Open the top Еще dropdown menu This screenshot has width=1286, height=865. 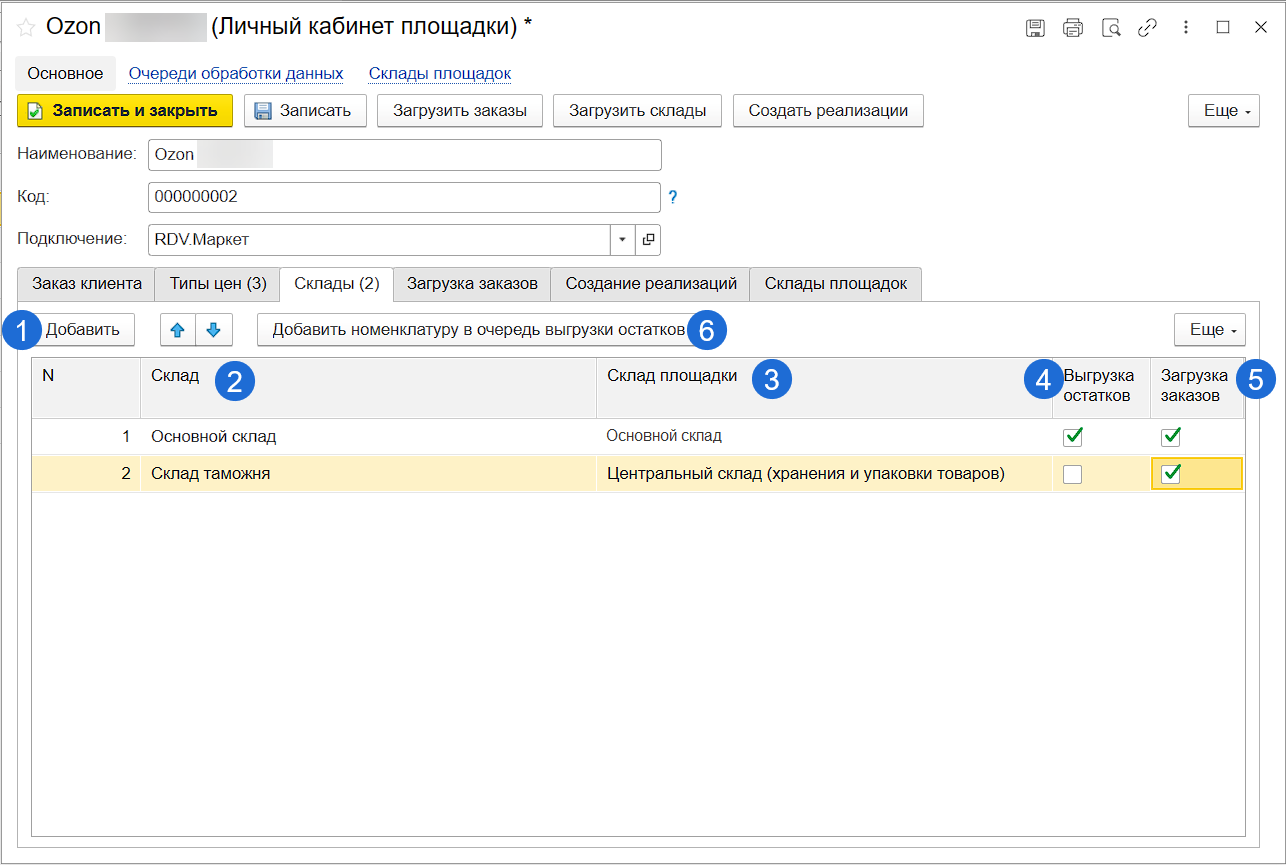[1223, 111]
